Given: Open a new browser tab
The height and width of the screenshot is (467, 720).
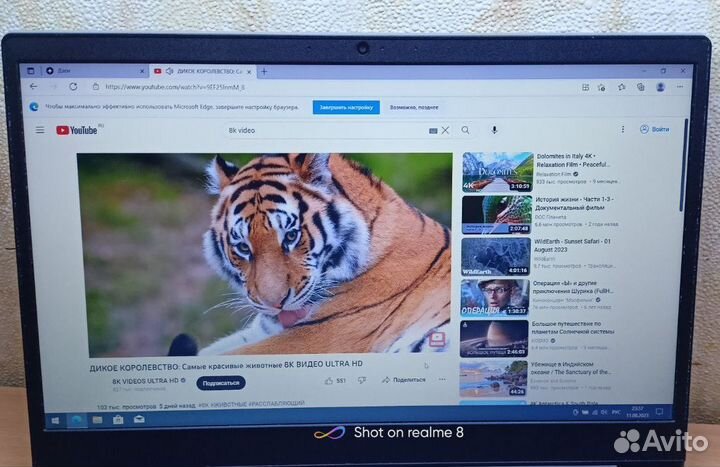Looking at the screenshot, I should (264, 71).
